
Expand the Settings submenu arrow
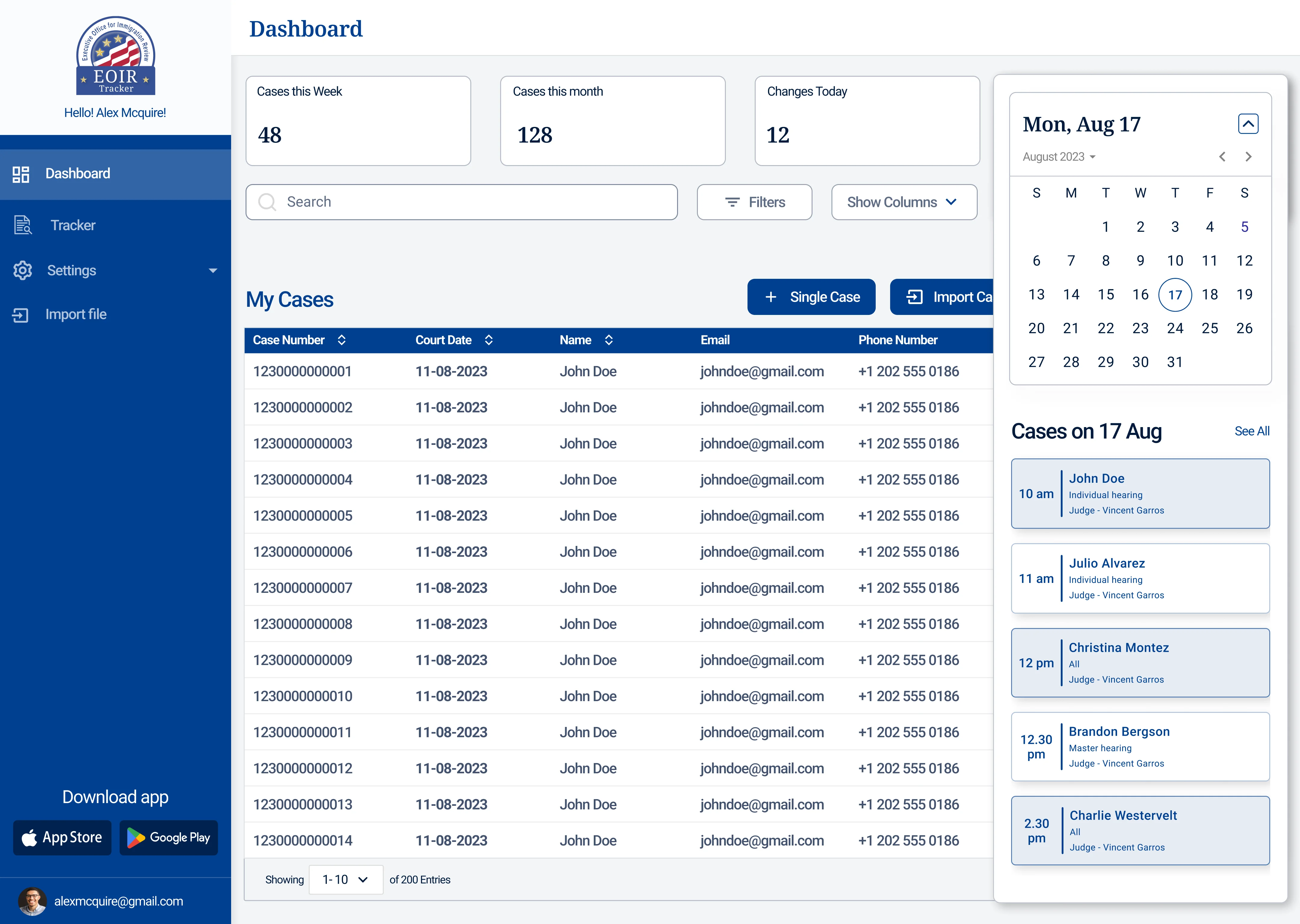pyautogui.click(x=213, y=271)
